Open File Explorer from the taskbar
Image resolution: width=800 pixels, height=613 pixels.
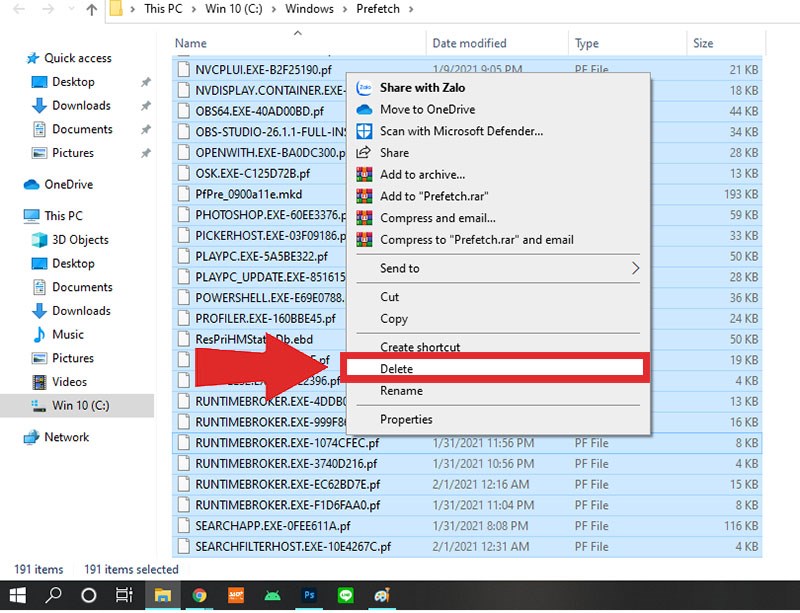(x=163, y=595)
